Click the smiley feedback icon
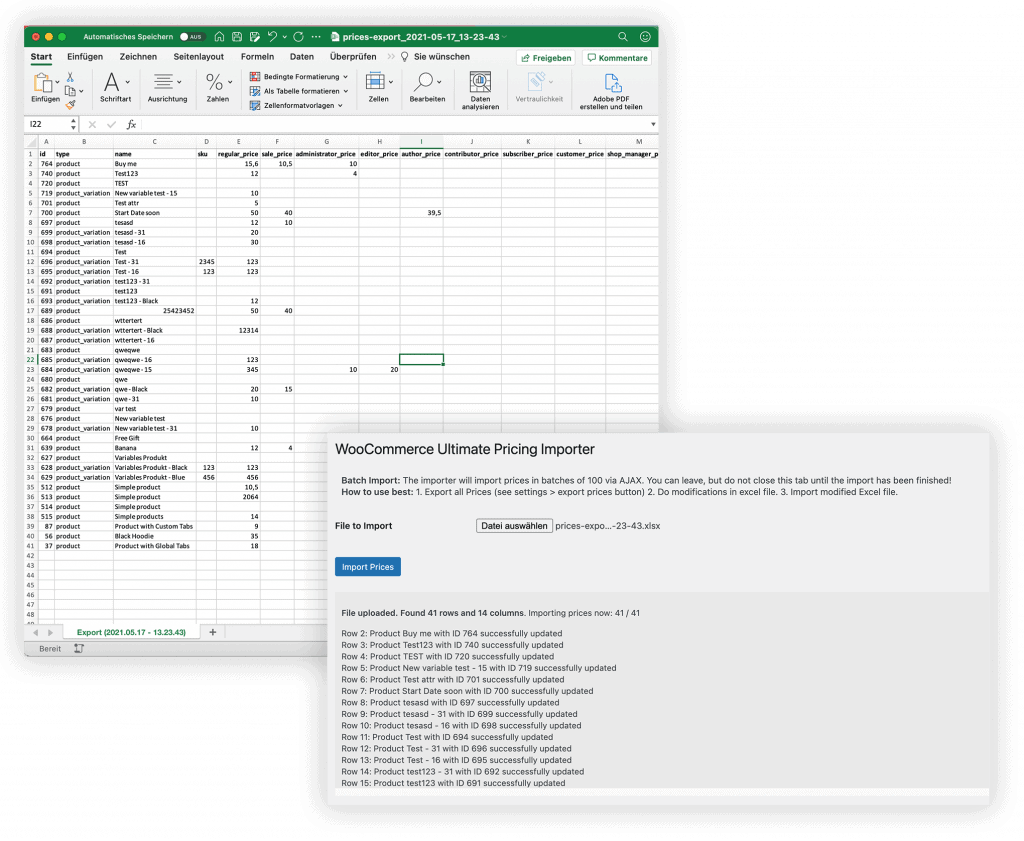1024x841 pixels. point(645,37)
